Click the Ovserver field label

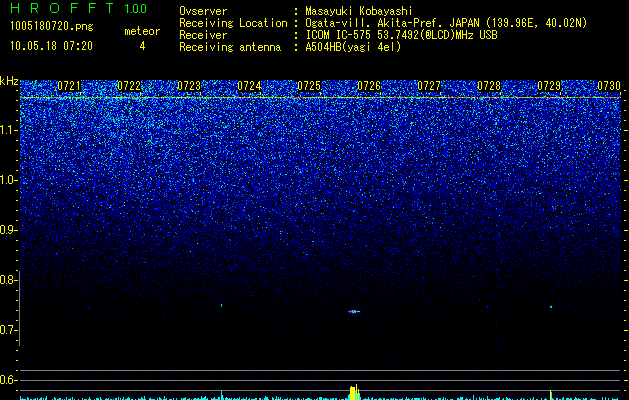pyautogui.click(x=203, y=11)
